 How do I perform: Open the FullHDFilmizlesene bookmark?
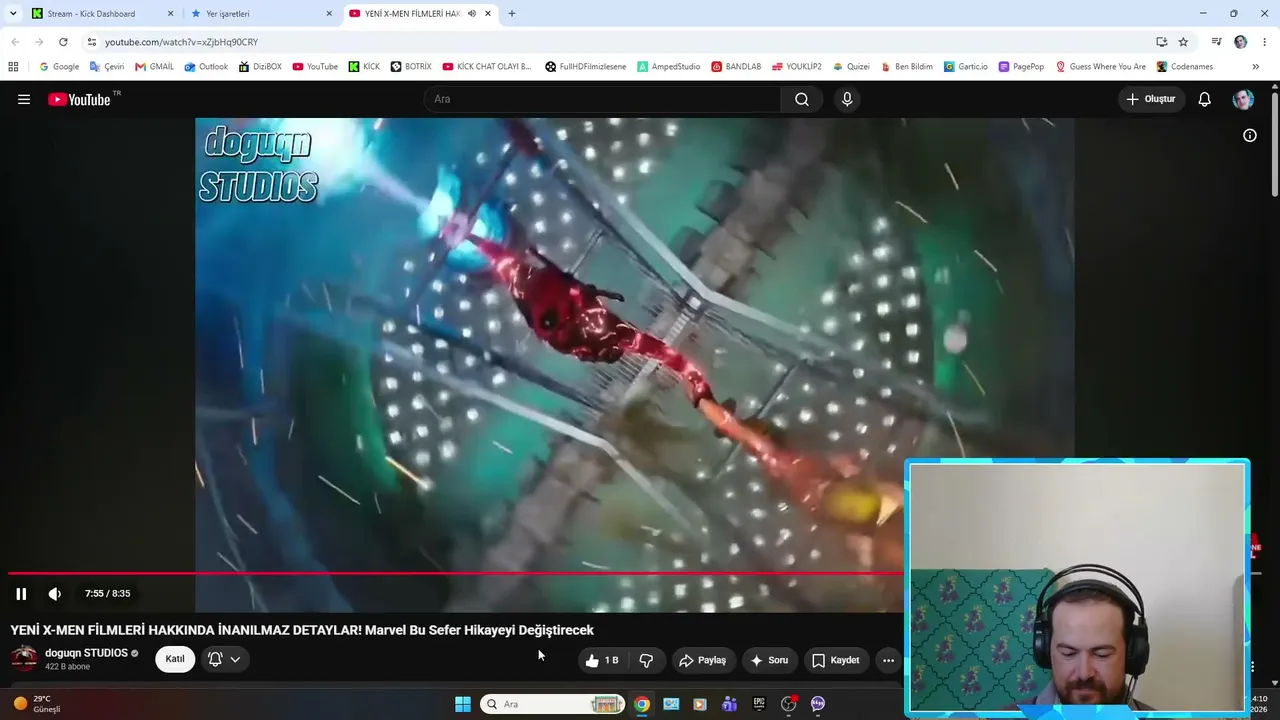point(586,67)
